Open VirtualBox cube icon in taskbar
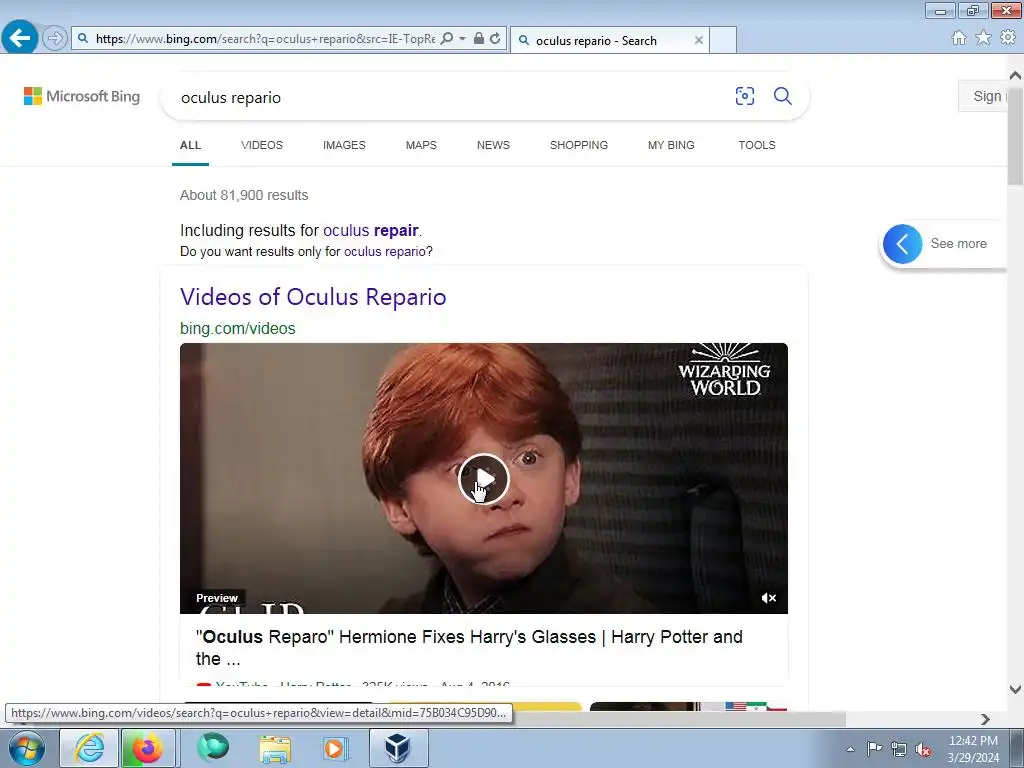 pos(398,748)
